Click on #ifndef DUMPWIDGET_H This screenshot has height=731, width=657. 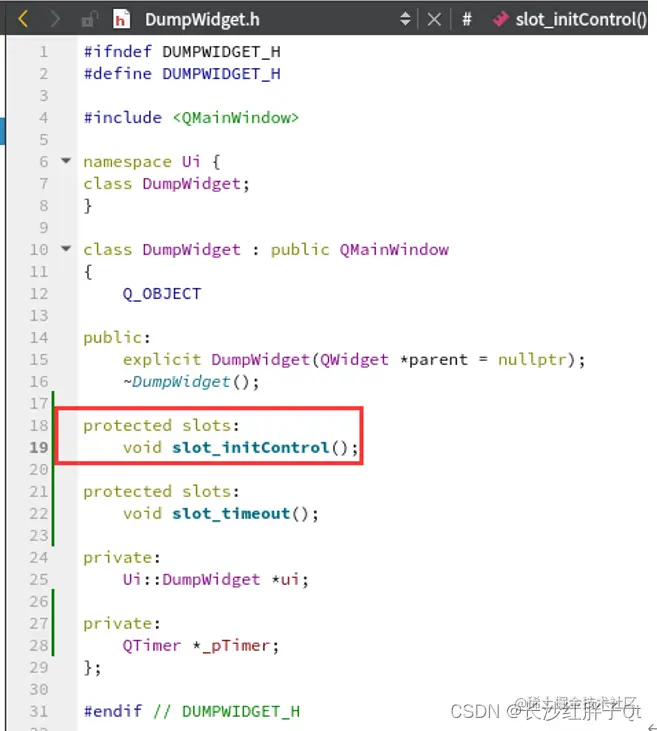point(182,51)
